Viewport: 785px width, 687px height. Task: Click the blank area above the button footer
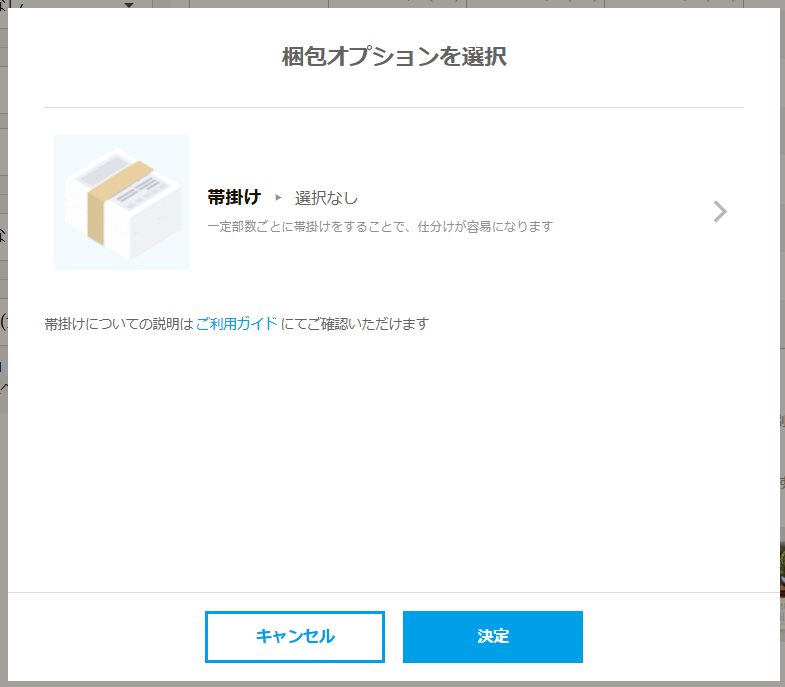pos(393,480)
